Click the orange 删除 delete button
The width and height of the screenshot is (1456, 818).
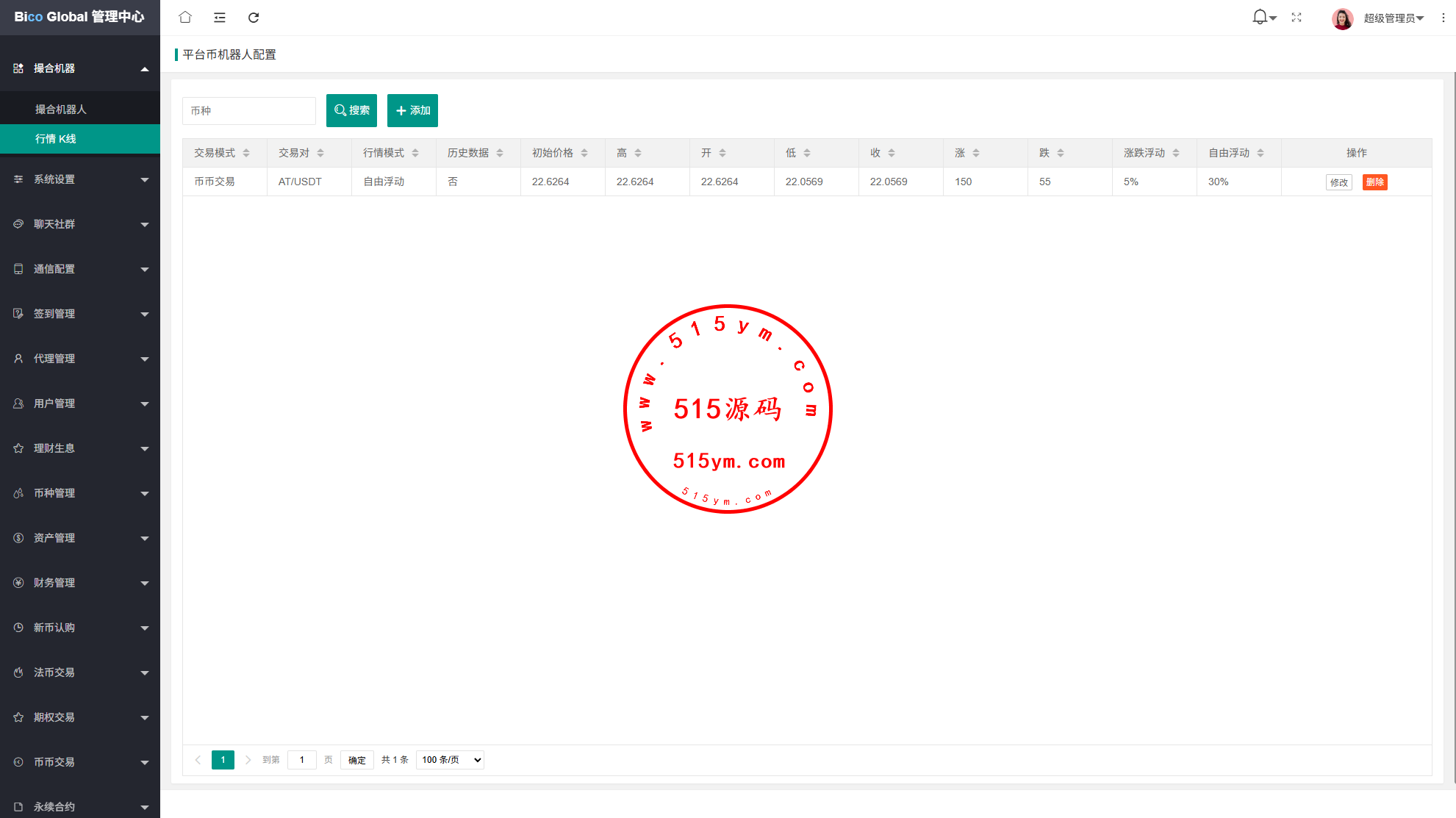point(1374,182)
